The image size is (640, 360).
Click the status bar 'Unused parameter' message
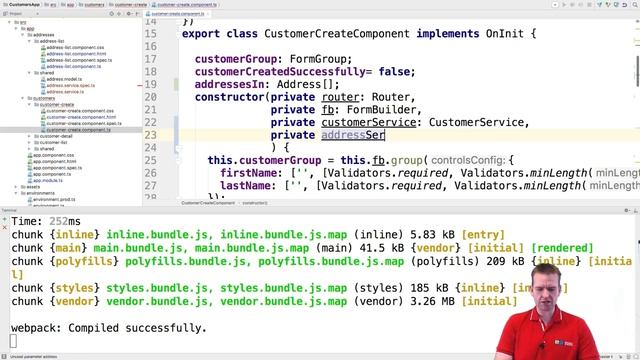click(x=33, y=357)
